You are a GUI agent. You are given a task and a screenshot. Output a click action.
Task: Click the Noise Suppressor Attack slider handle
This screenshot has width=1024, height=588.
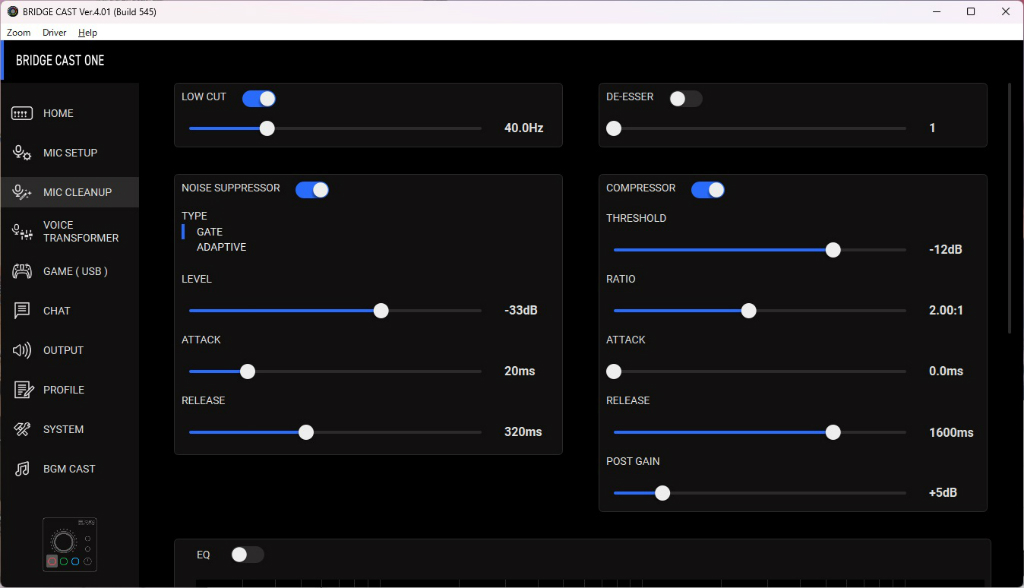[x=248, y=372]
